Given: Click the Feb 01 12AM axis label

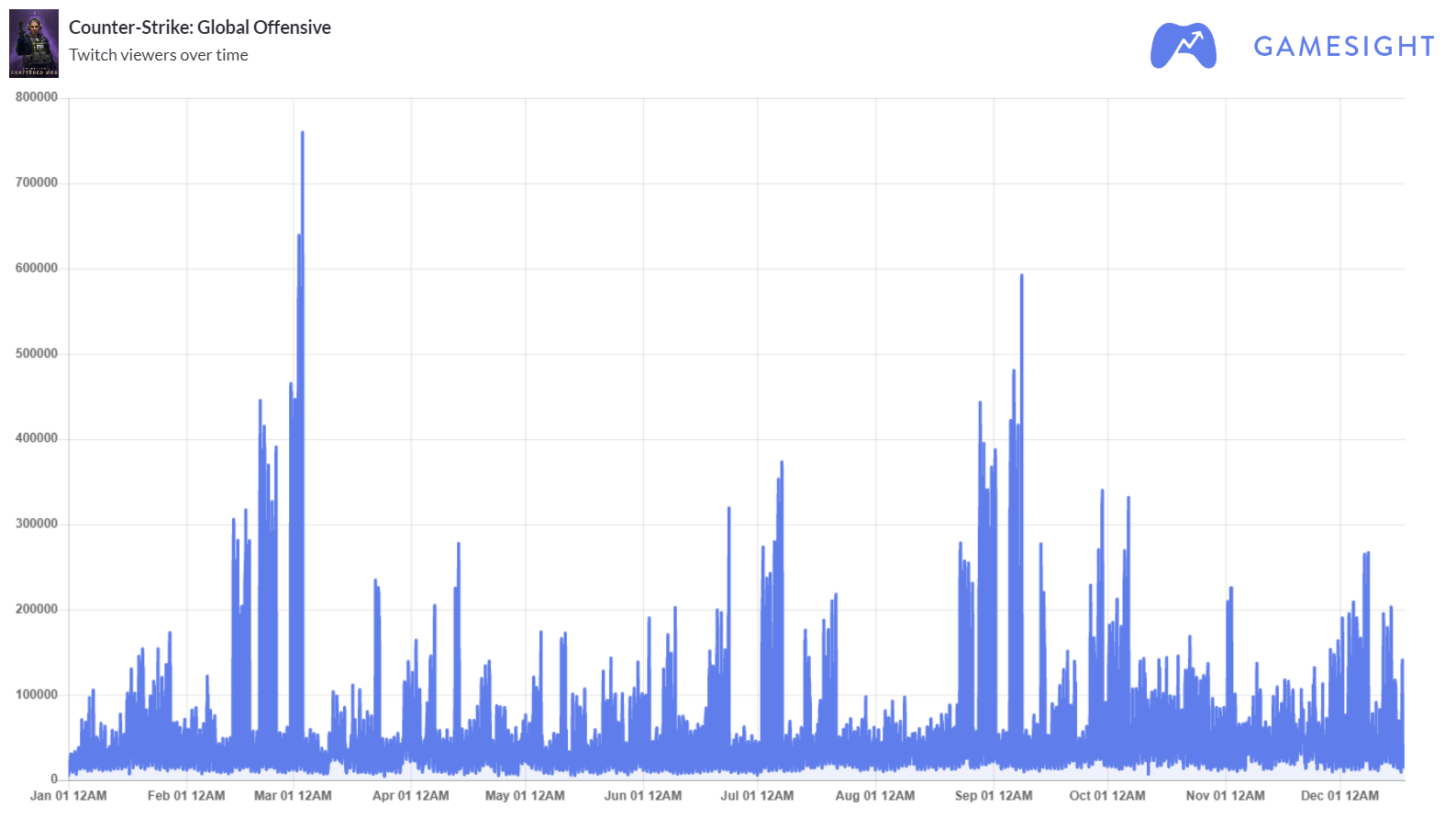Looking at the screenshot, I should pyautogui.click(x=186, y=796).
